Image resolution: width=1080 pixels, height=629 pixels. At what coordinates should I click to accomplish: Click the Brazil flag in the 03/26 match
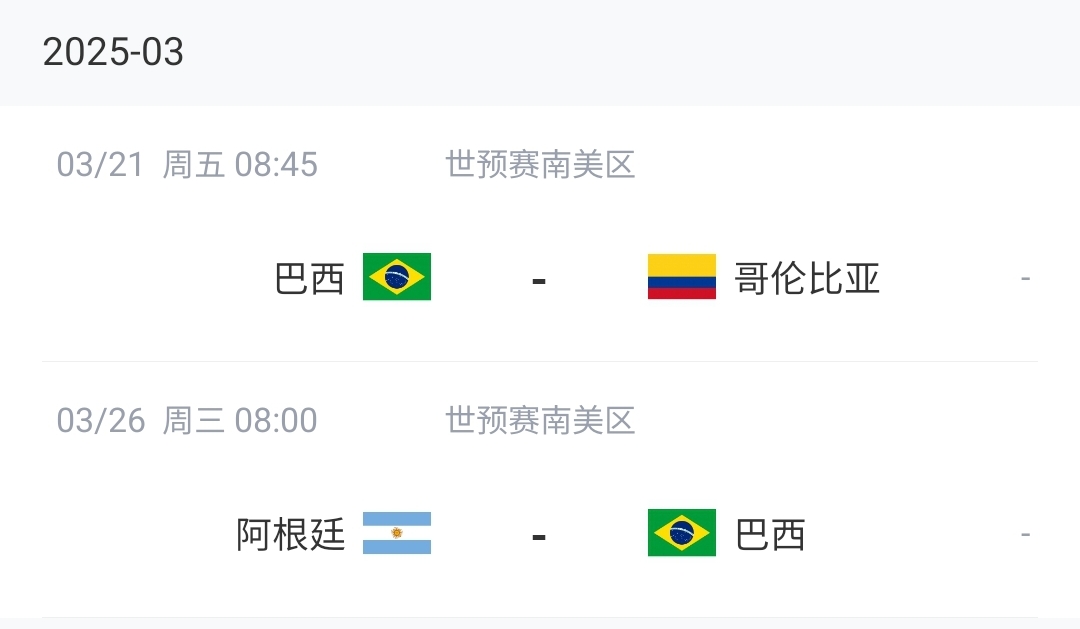click(681, 533)
